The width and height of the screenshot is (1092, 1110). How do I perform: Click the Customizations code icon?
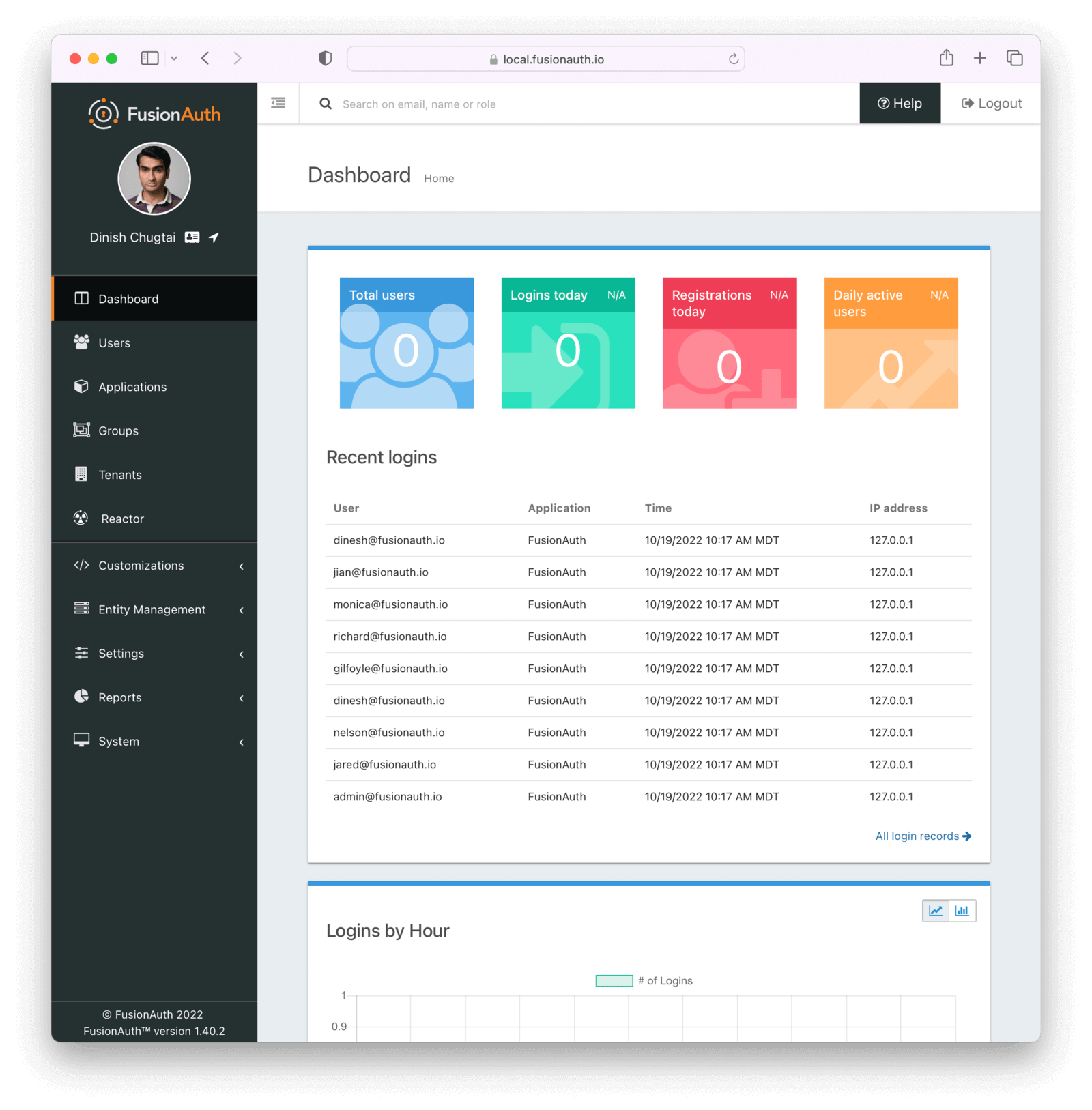81,565
